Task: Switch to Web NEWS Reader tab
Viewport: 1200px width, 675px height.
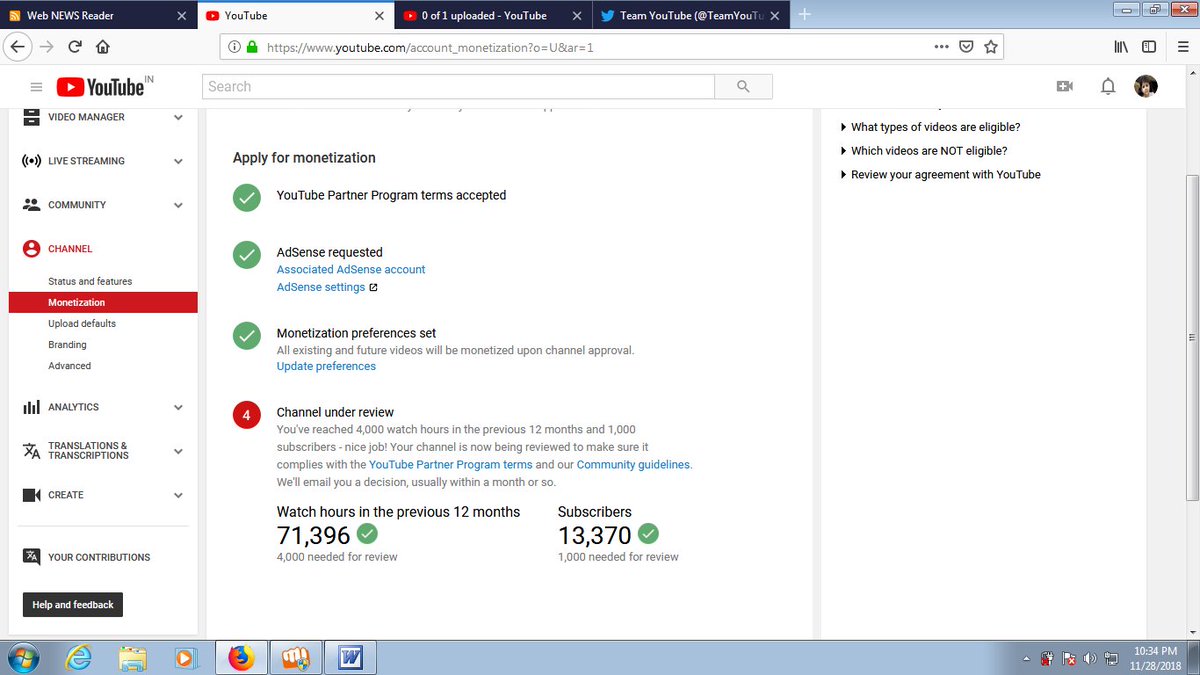Action: coord(98,15)
